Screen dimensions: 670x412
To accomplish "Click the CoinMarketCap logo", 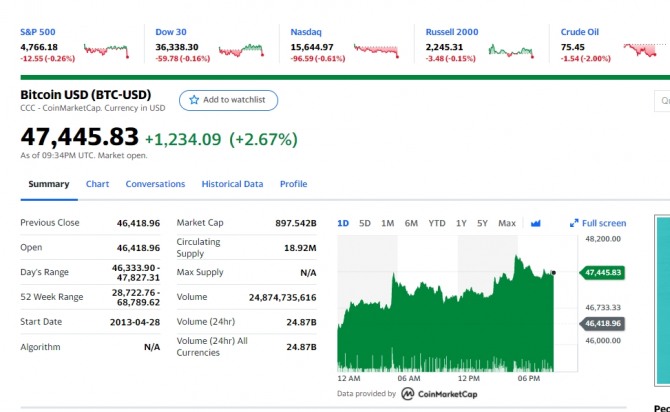I will click(x=442, y=394).
